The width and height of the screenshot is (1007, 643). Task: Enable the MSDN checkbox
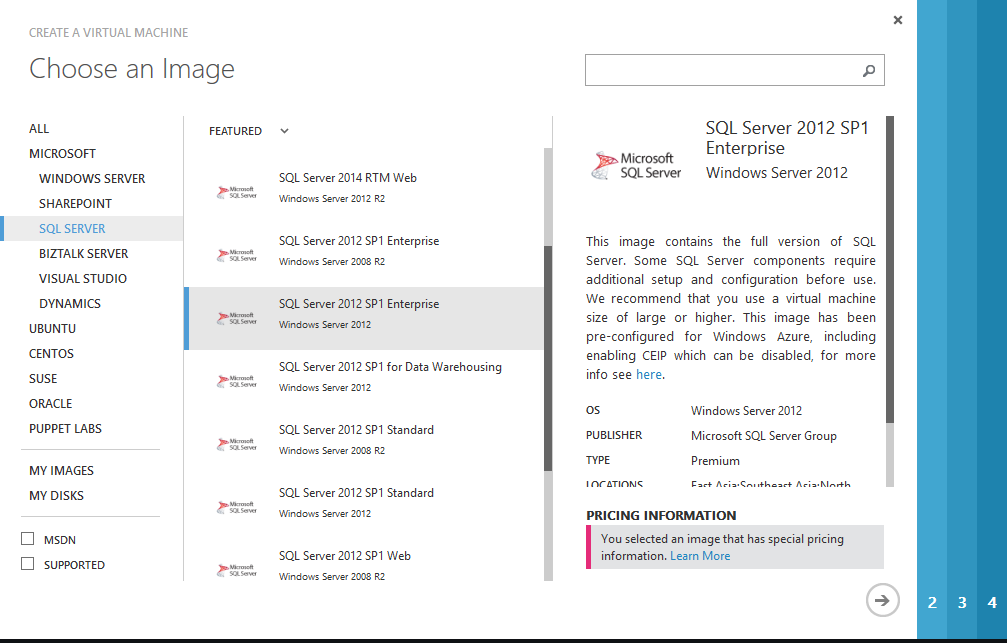pos(28,538)
